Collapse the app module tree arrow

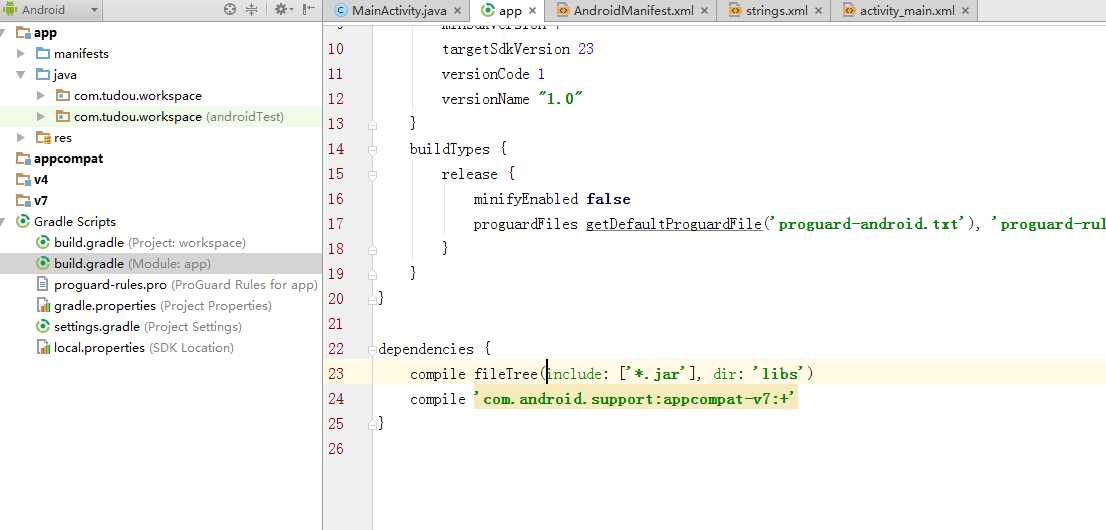pos(4,32)
